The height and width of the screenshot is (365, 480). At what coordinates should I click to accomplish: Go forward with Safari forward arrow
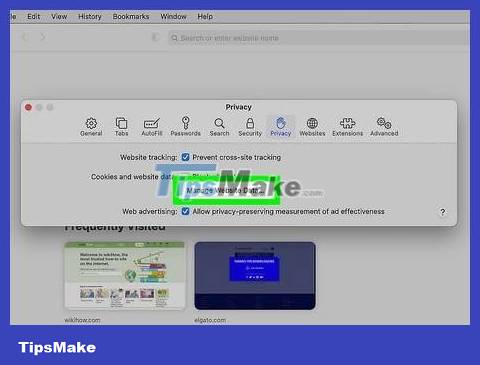coord(43,37)
